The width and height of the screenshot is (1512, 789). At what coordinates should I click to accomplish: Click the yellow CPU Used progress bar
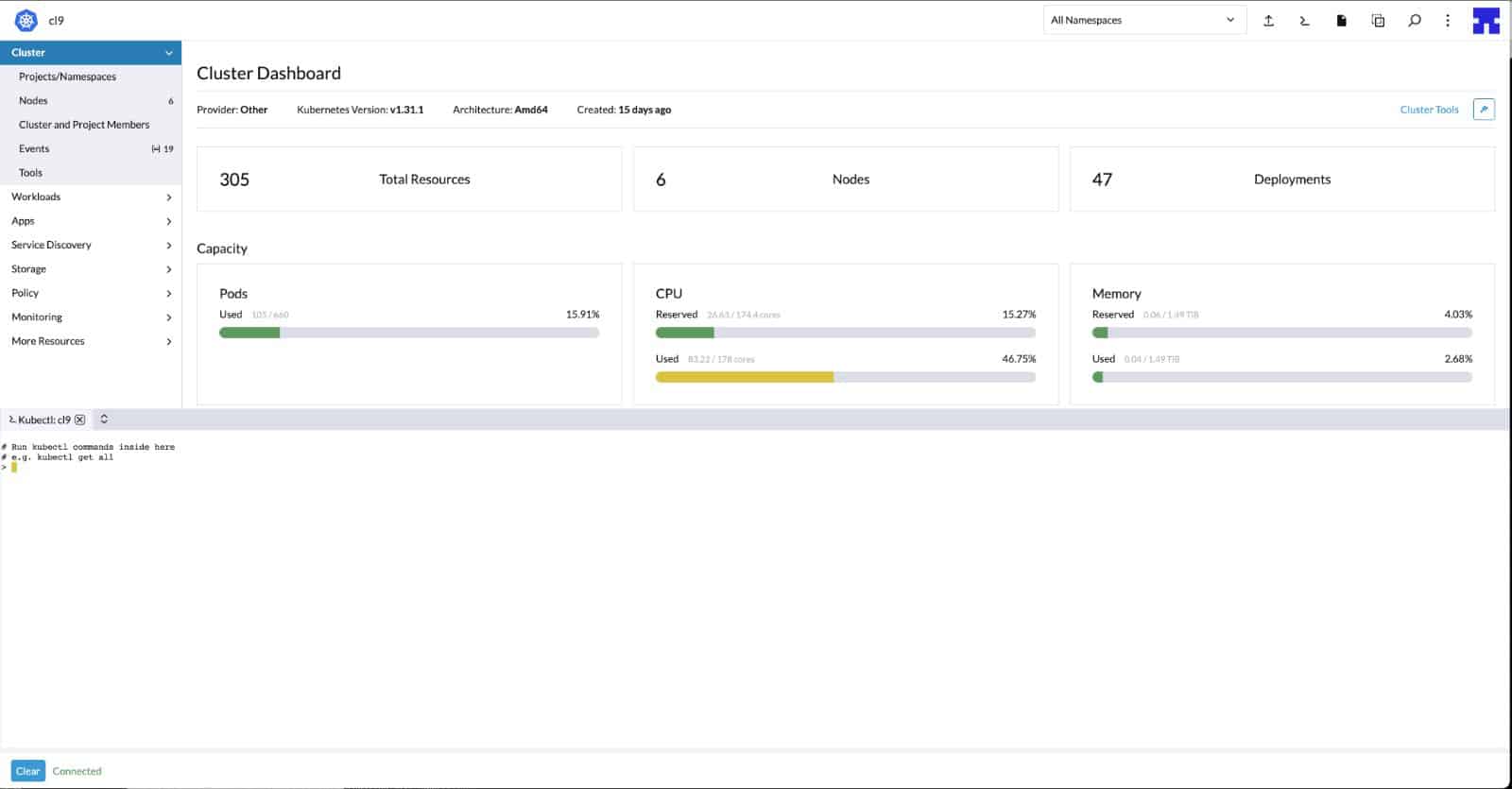tap(745, 377)
